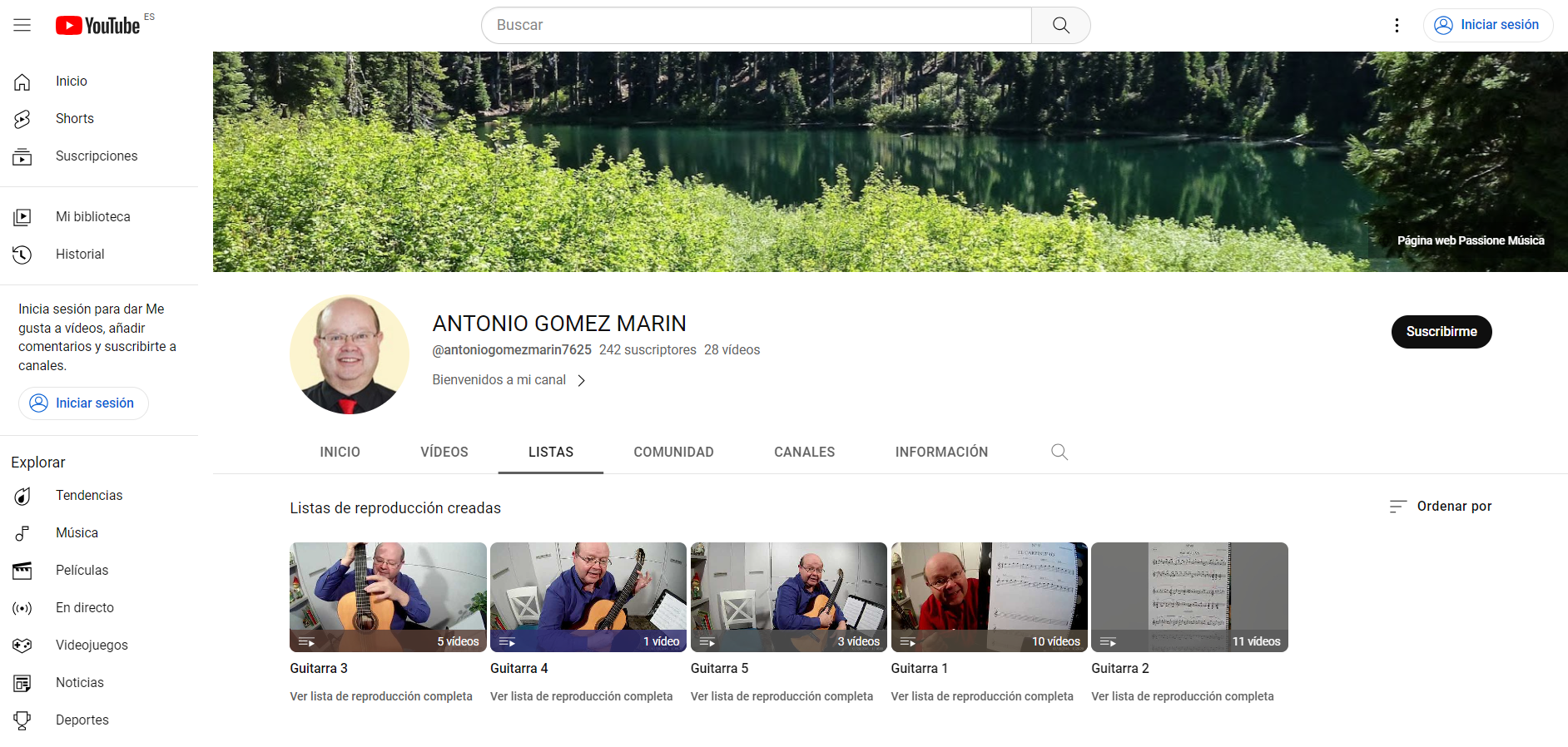Open Videojuegos in the sidebar

click(91, 646)
